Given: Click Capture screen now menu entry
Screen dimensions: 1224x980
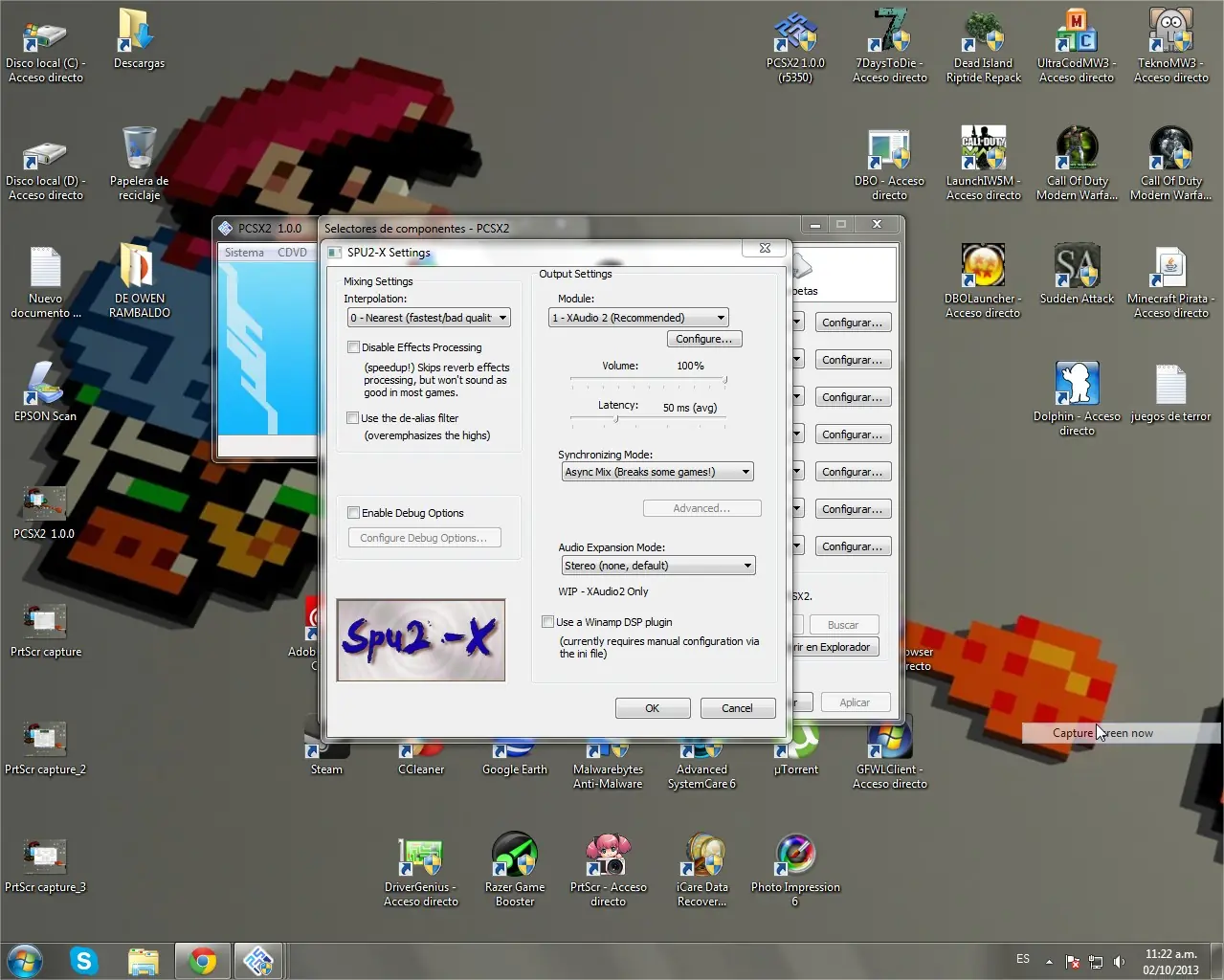Looking at the screenshot, I should (x=1122, y=733).
